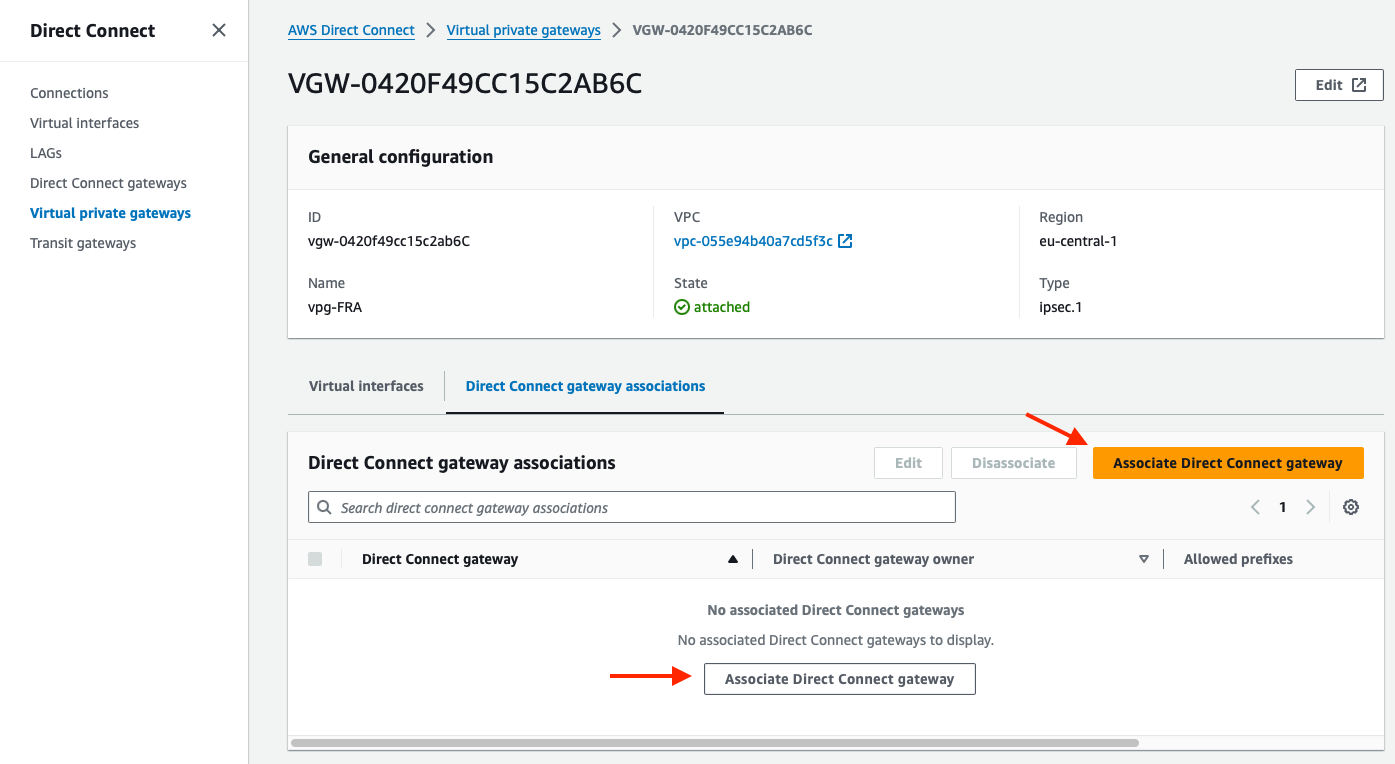Viewport: 1395px width, 764px height.
Task: Open vpc-055e94b40a7cd5f3c link
Action: pos(753,241)
